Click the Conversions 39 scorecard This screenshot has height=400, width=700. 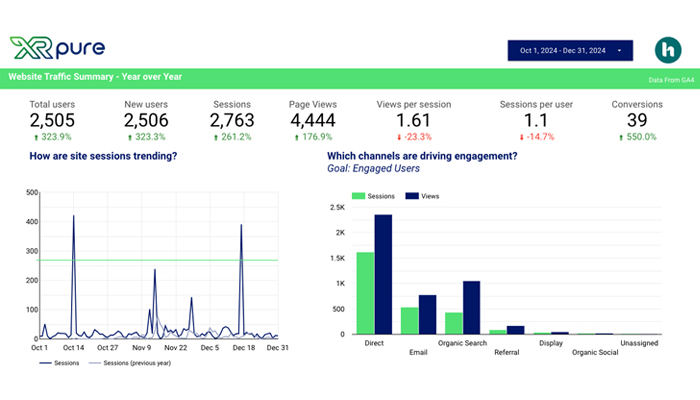[637, 120]
